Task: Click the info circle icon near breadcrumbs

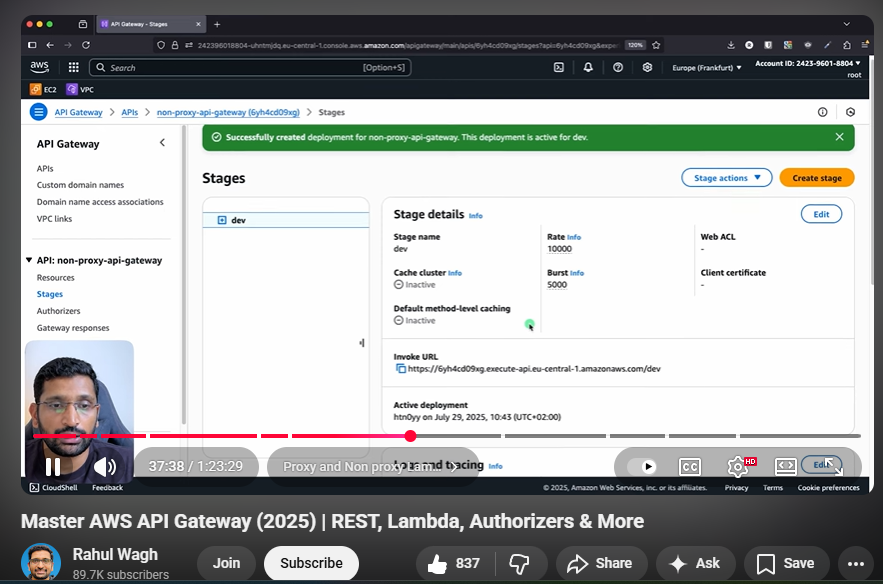Action: [x=823, y=112]
